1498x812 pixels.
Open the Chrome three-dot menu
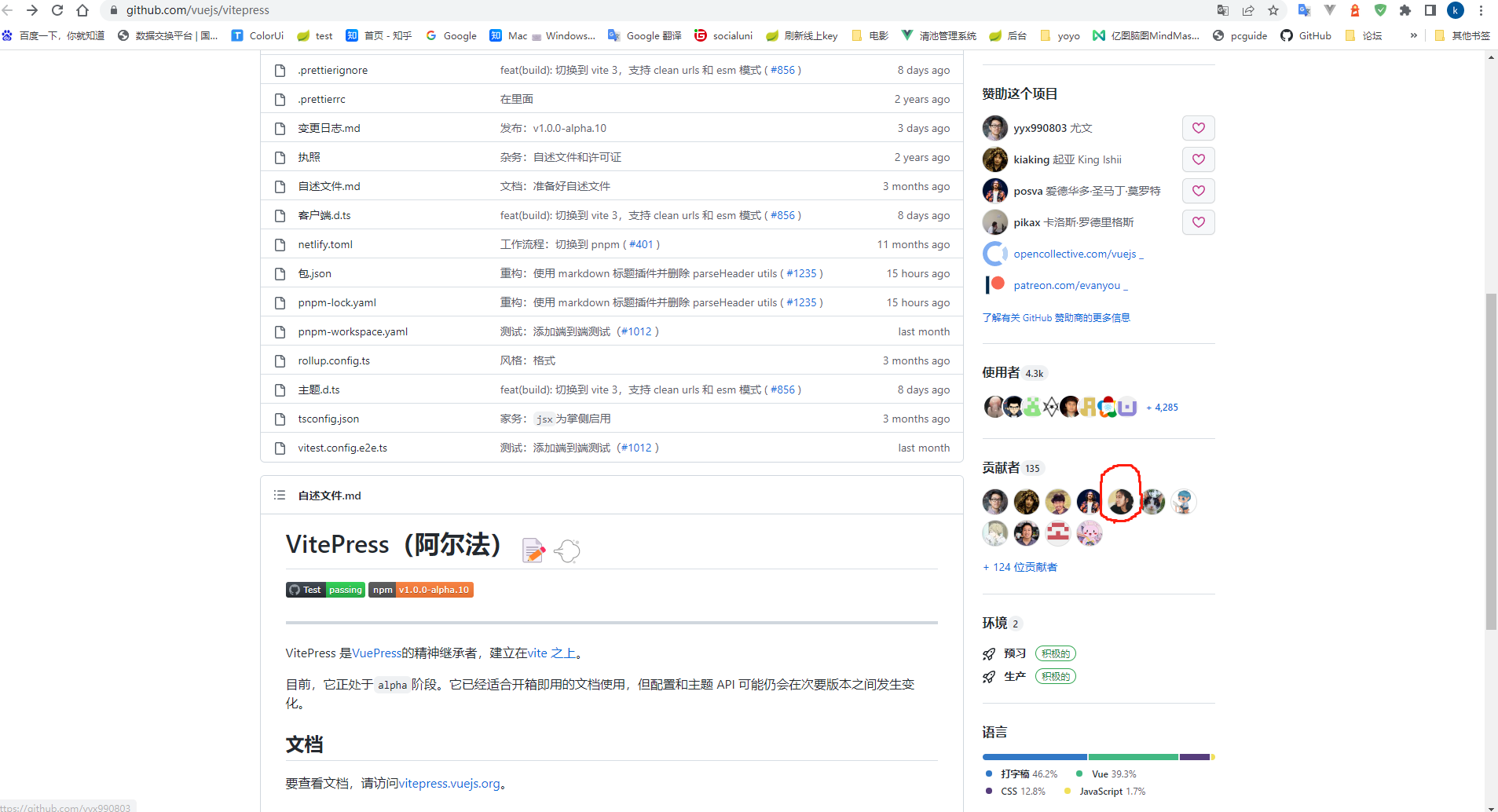[1481, 10]
